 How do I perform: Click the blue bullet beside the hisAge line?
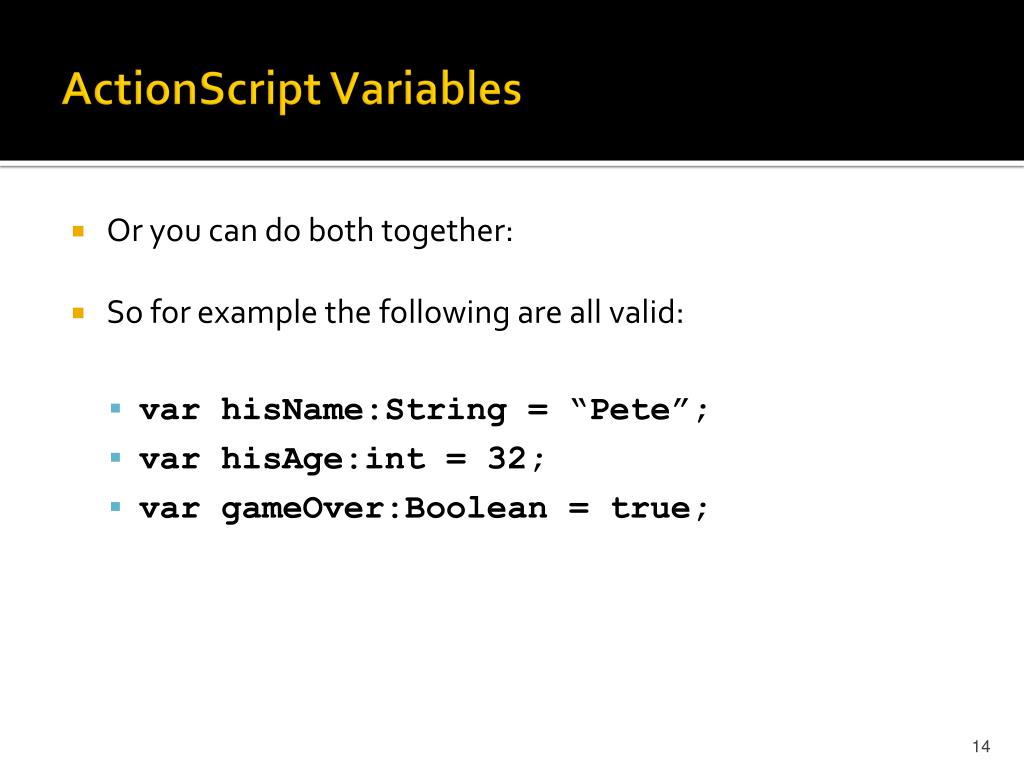pyautogui.click(x=116, y=458)
